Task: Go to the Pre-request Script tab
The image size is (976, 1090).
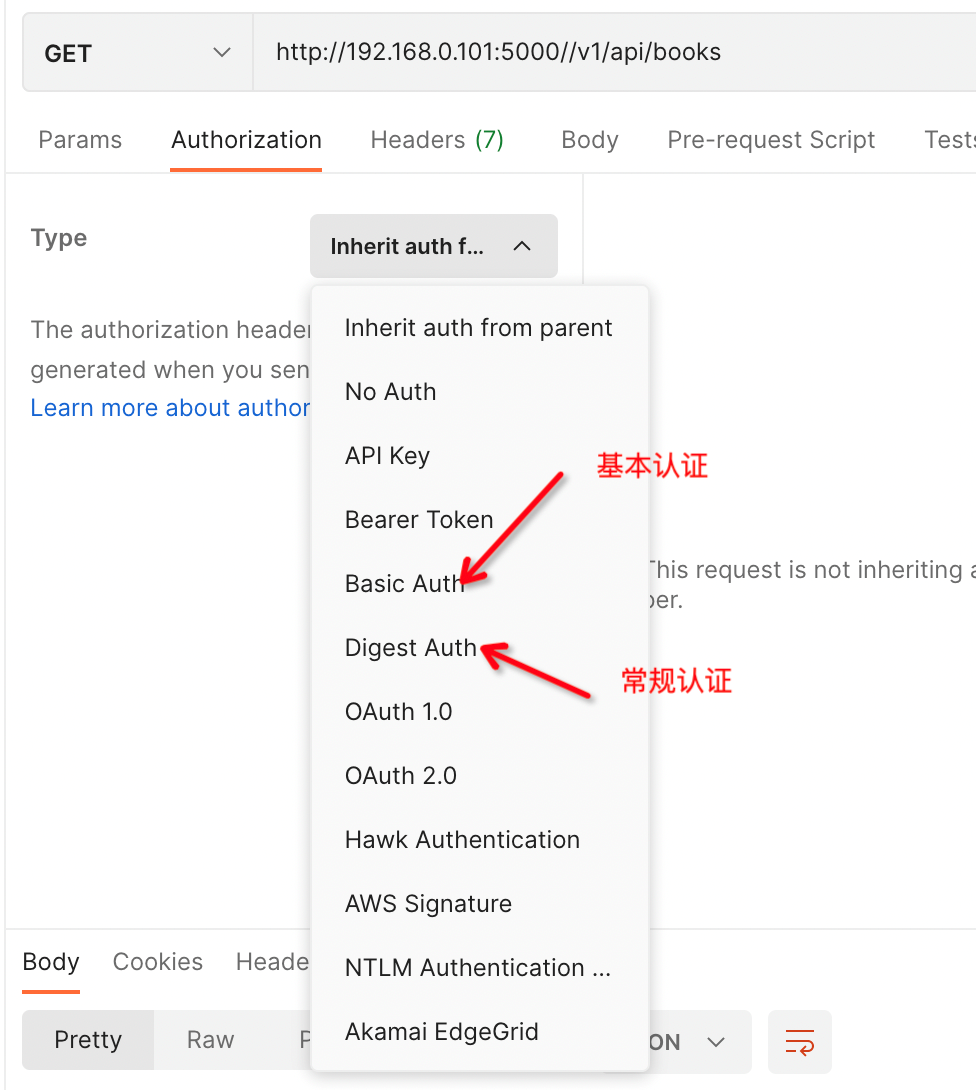Action: [x=771, y=140]
